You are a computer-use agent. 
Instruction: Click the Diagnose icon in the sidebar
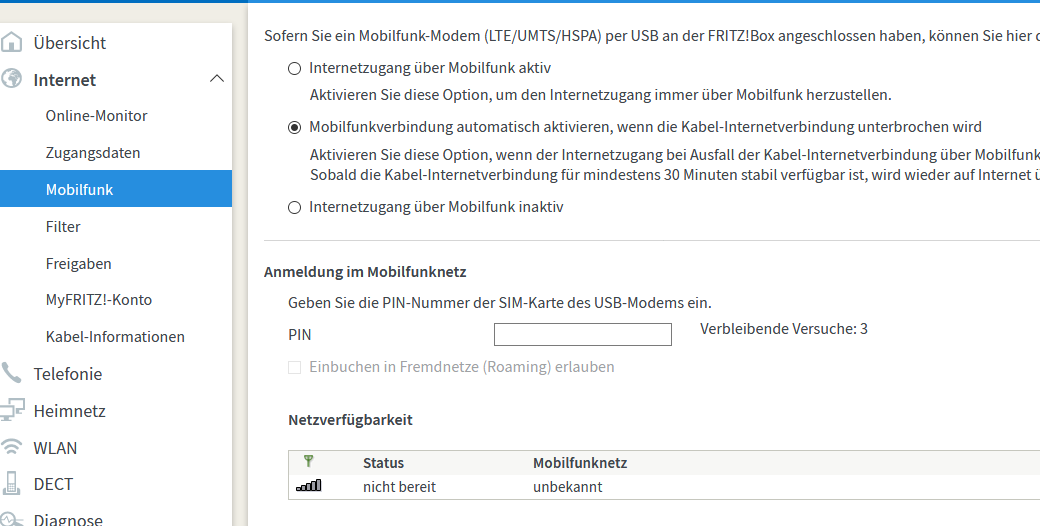[9, 519]
